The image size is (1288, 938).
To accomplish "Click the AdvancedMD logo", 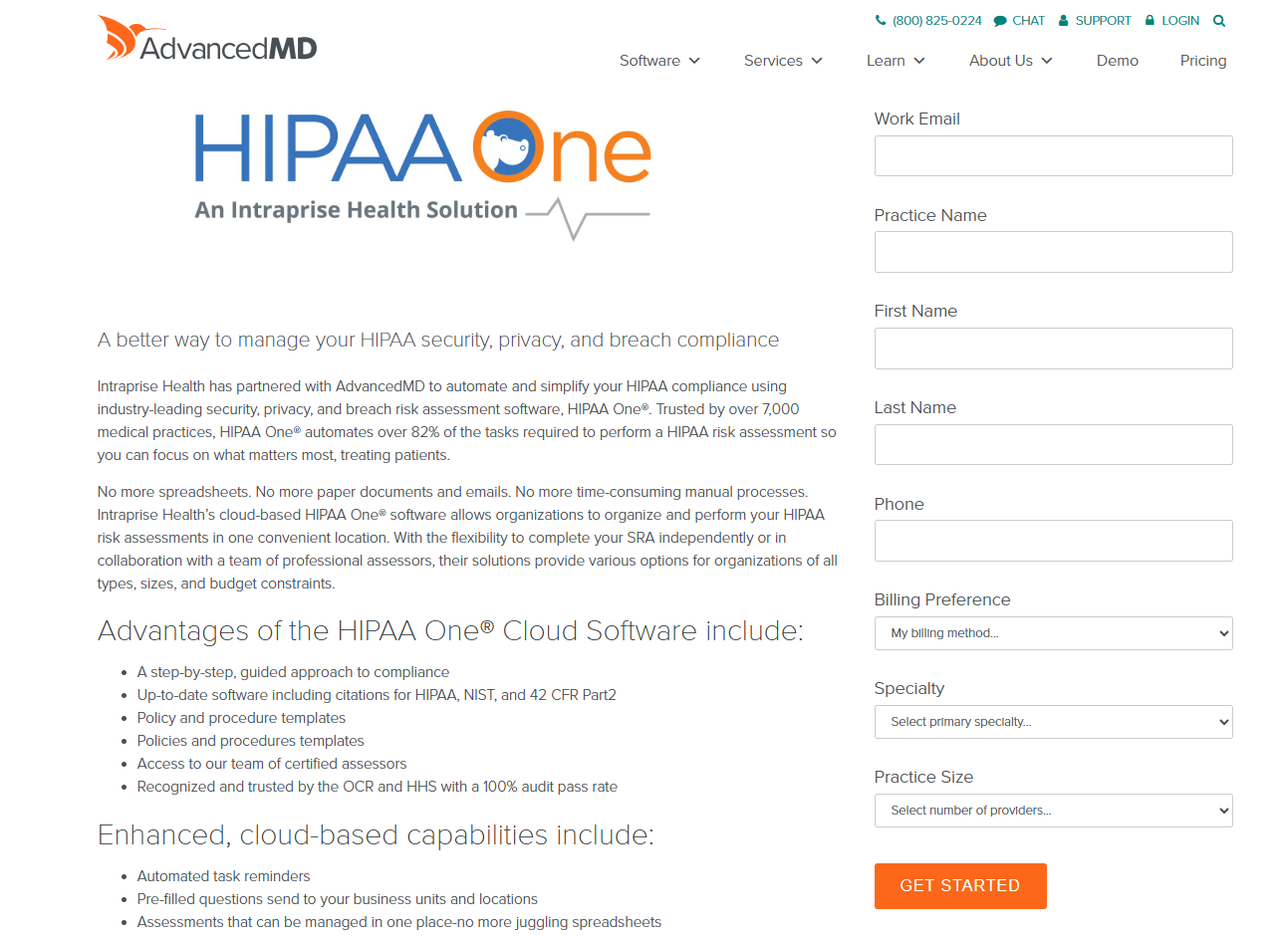I will tap(207, 40).
